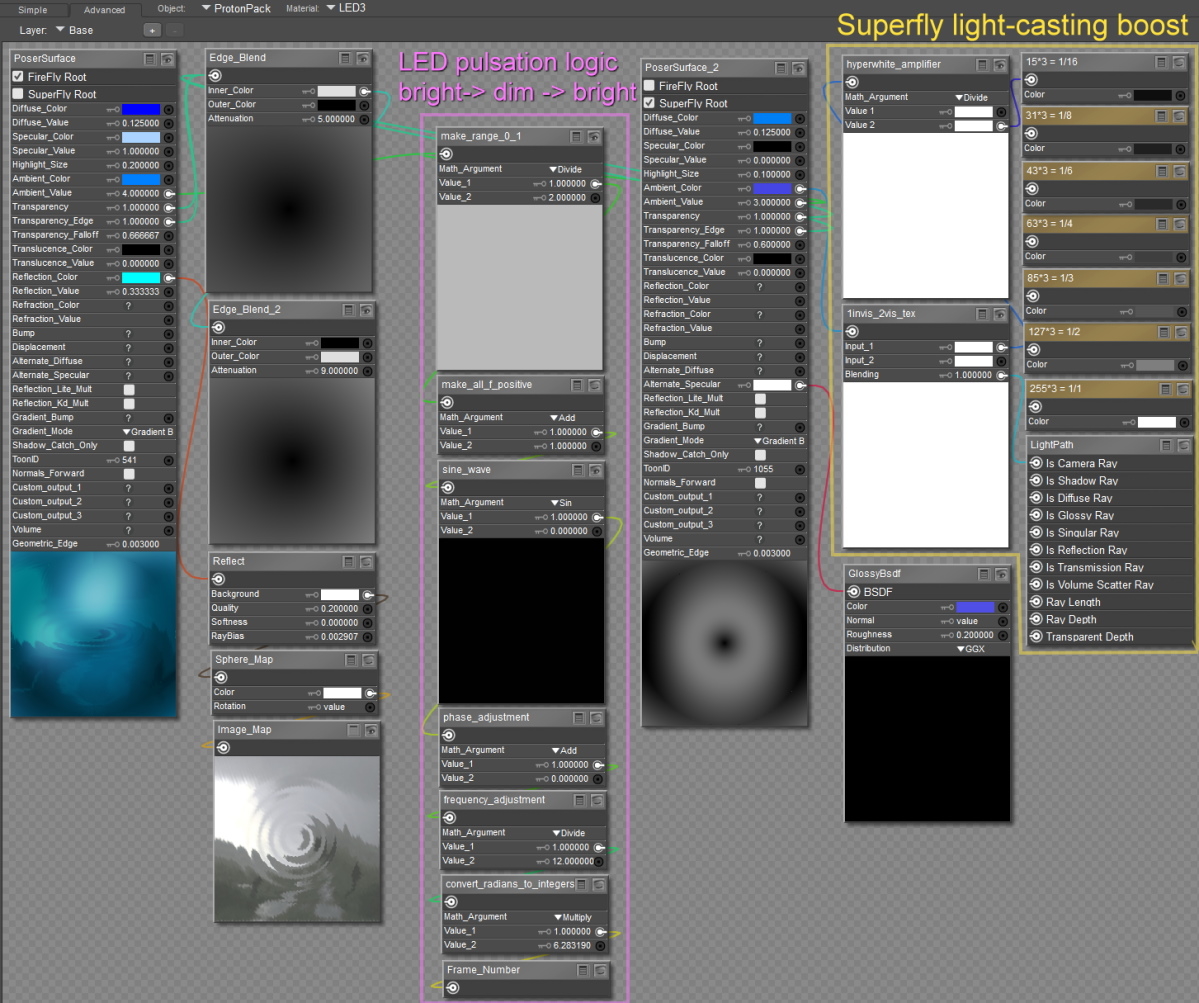Switch to the Advanced tab
The height and width of the screenshot is (1003, 1199).
pyautogui.click(x=105, y=10)
